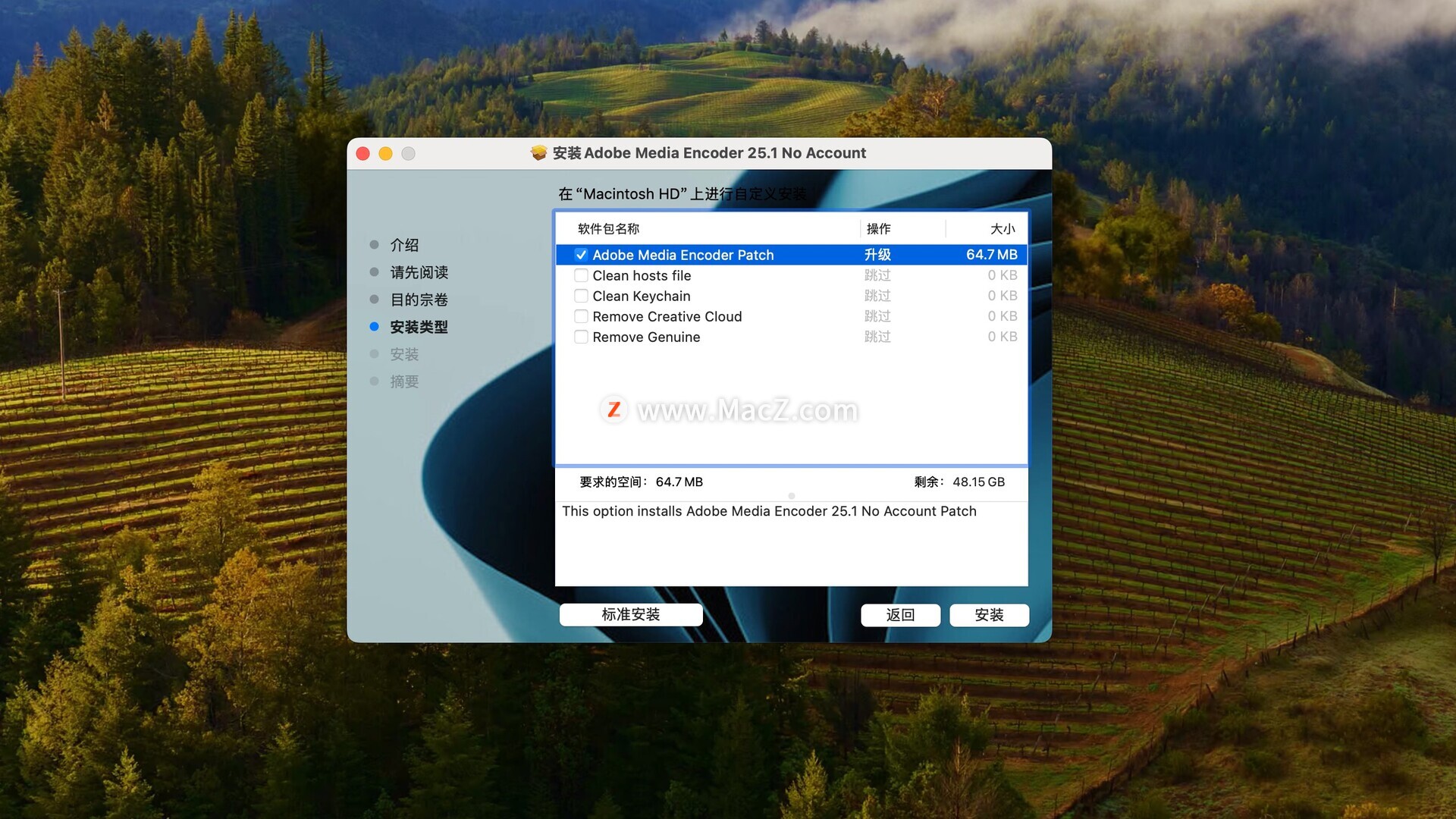Select the 目的宗卷 step in the sidebar

(x=419, y=300)
